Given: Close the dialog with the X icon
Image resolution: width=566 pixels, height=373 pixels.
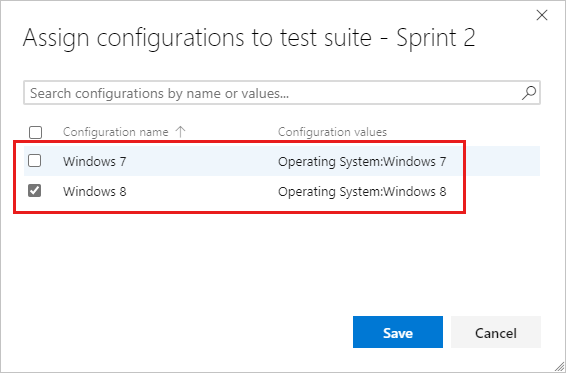Looking at the screenshot, I should pos(542,15).
